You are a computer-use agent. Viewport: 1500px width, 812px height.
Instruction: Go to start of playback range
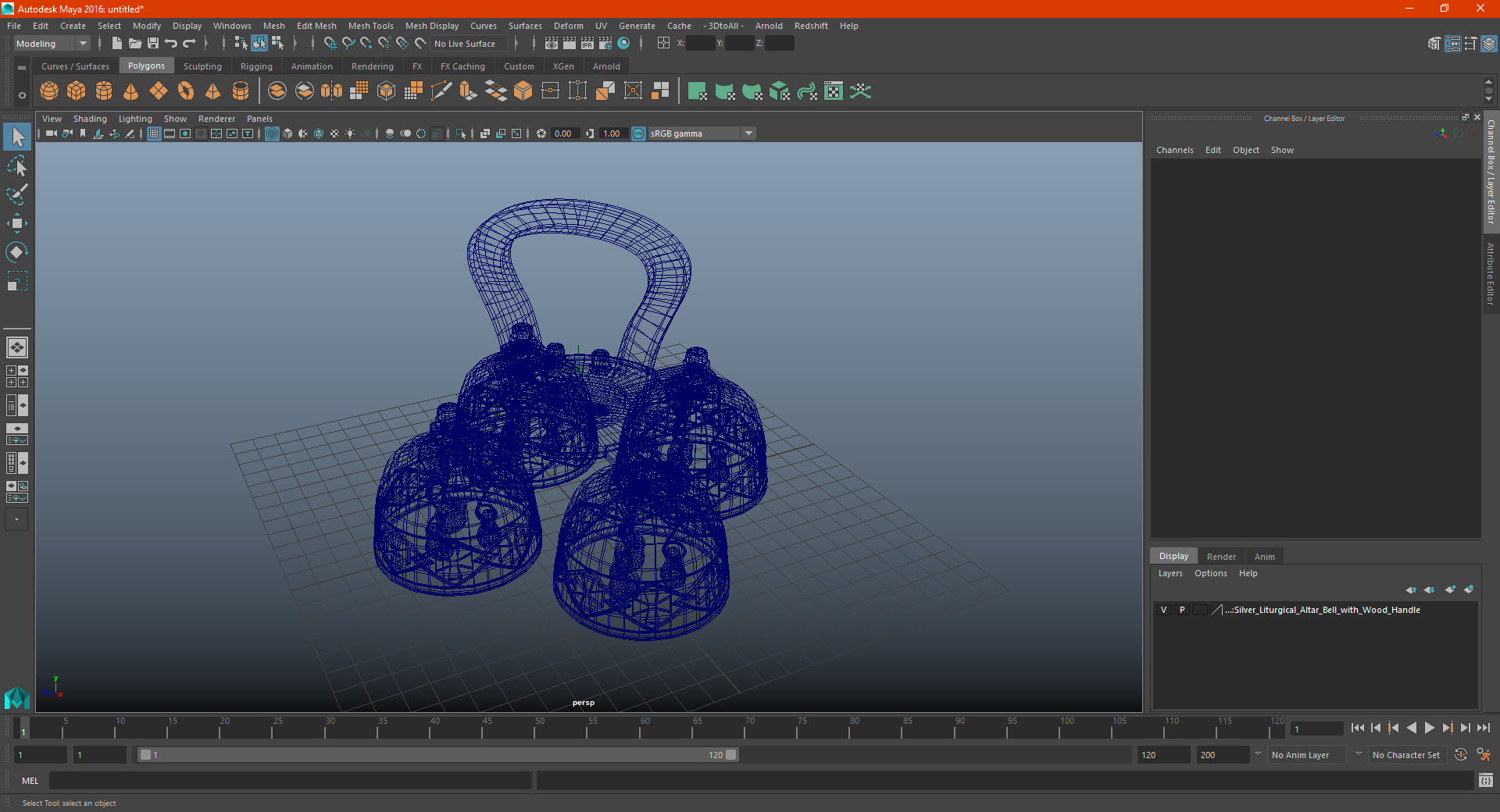(x=1358, y=728)
